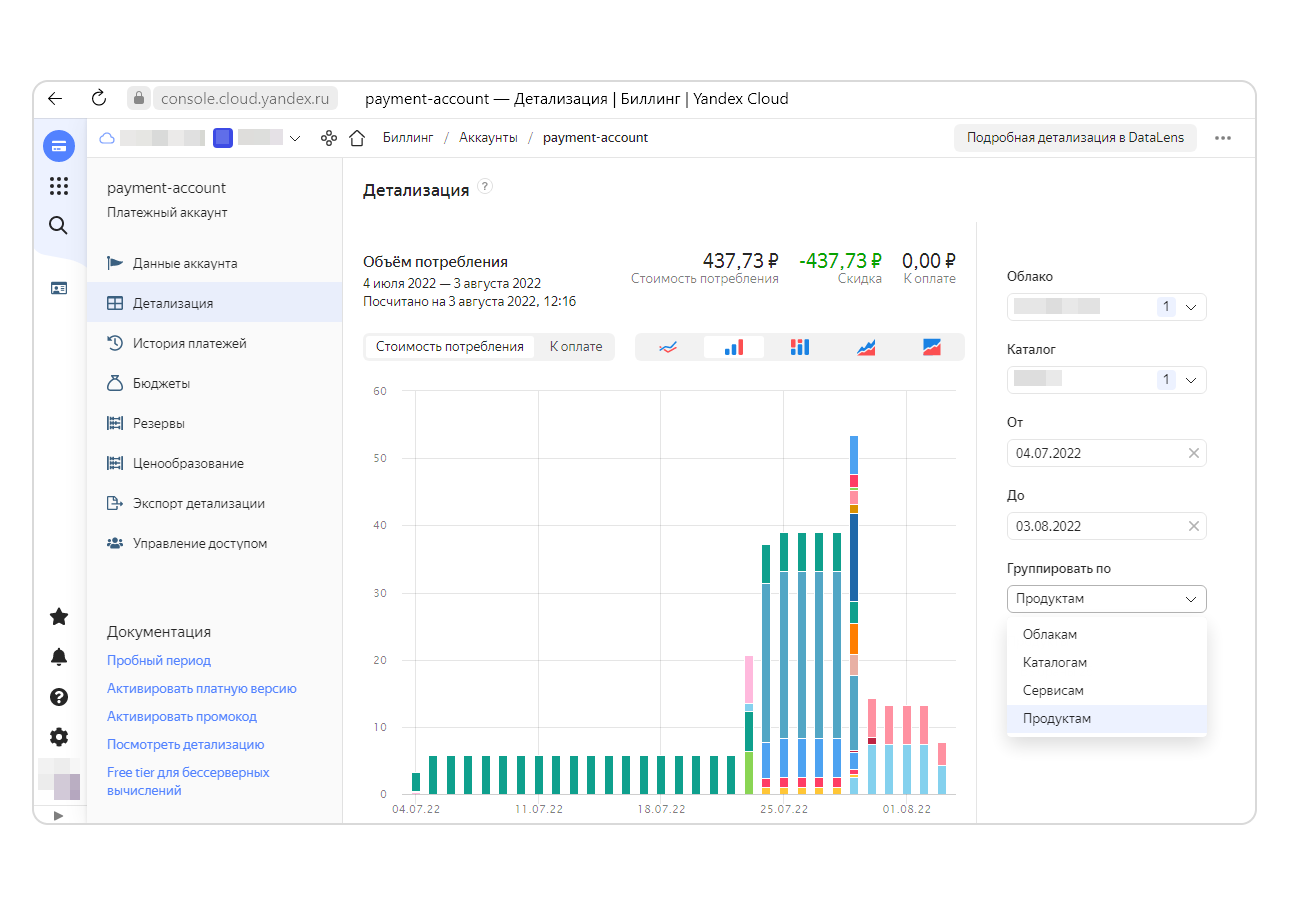Go to home icon in breadcrumb

point(357,138)
